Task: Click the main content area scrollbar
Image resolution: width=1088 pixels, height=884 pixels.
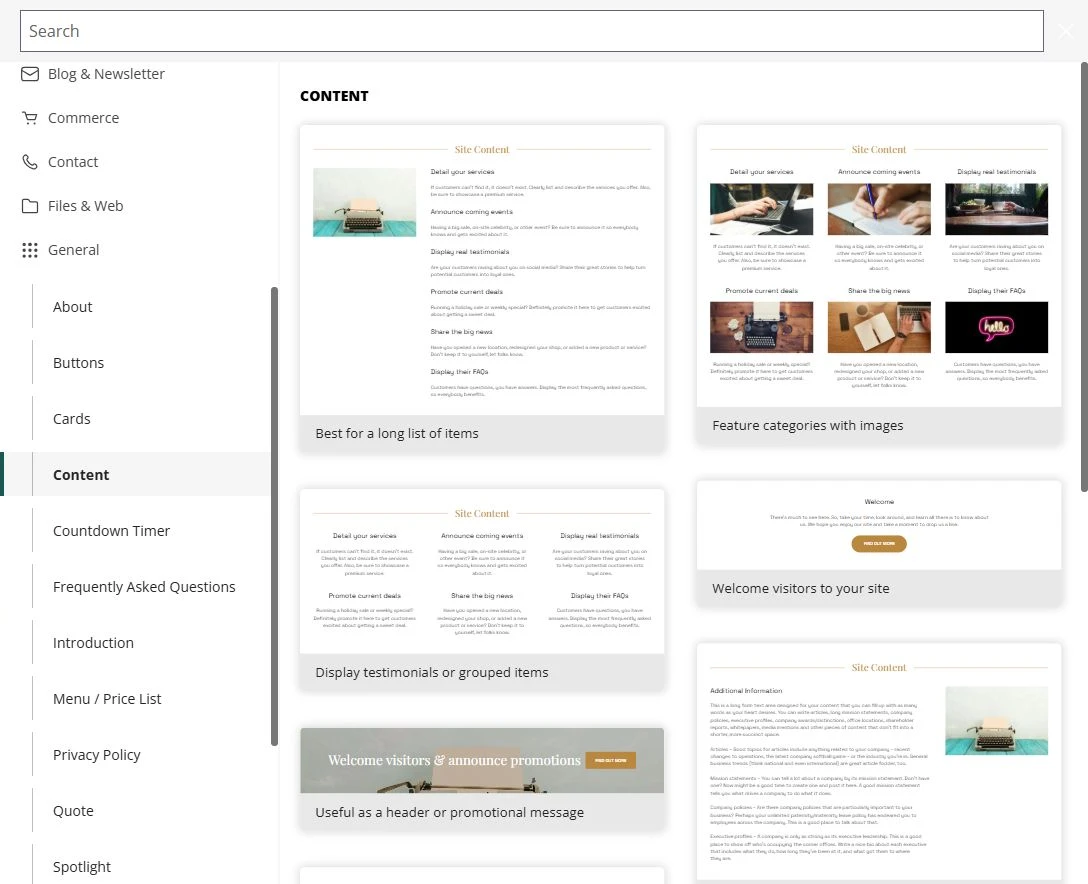Action: coord(1085,278)
